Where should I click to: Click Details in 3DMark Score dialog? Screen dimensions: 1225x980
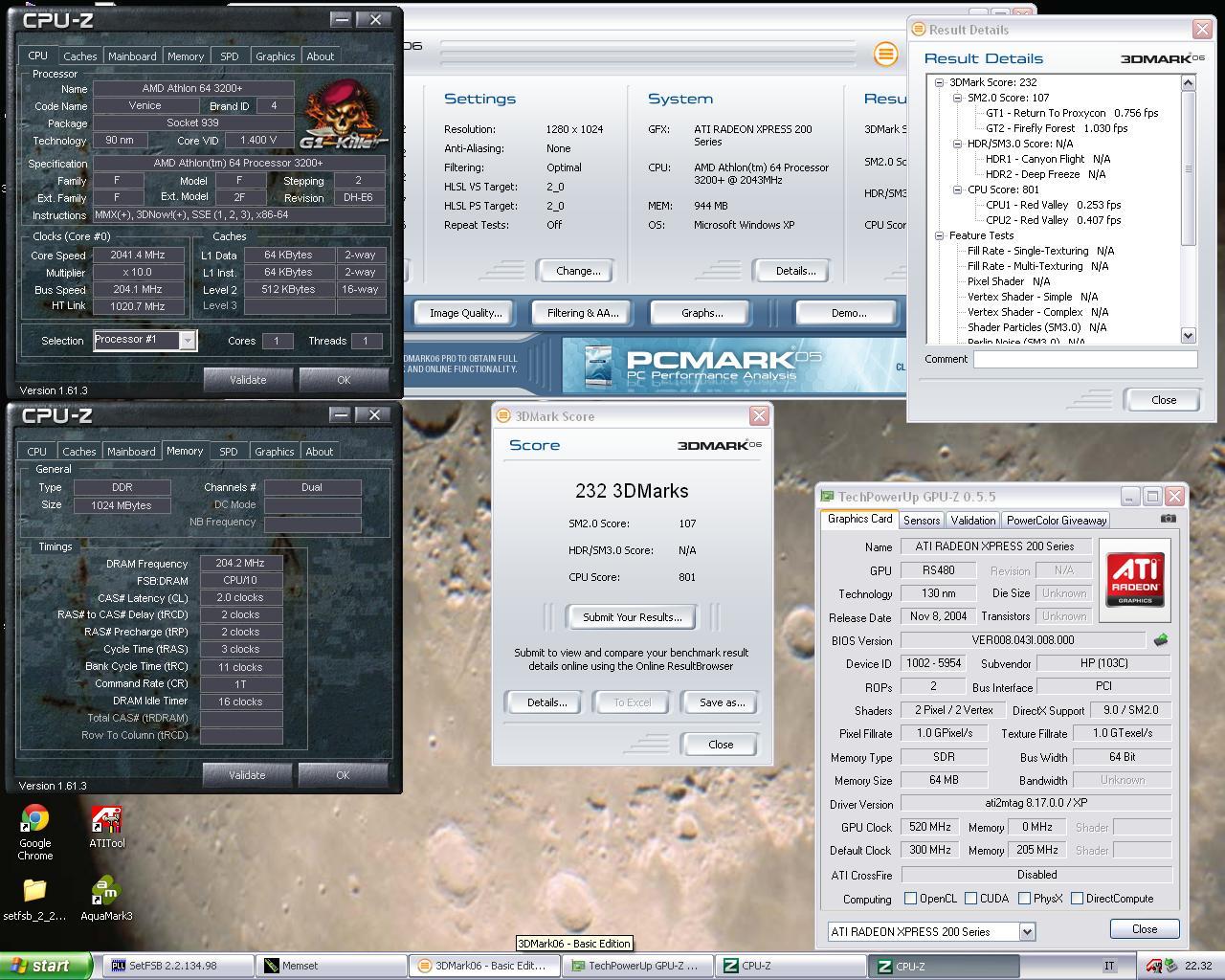pyautogui.click(x=547, y=702)
